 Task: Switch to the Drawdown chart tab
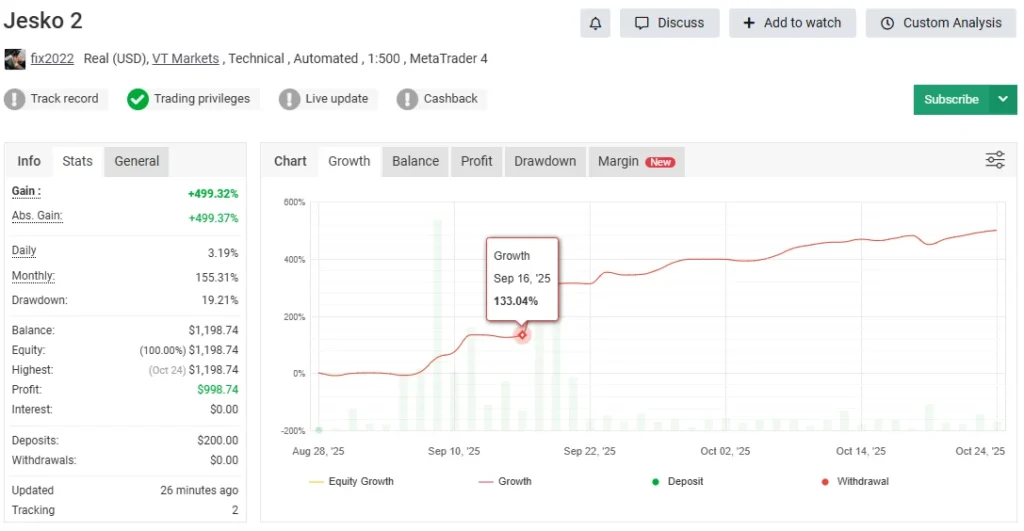pyautogui.click(x=545, y=161)
